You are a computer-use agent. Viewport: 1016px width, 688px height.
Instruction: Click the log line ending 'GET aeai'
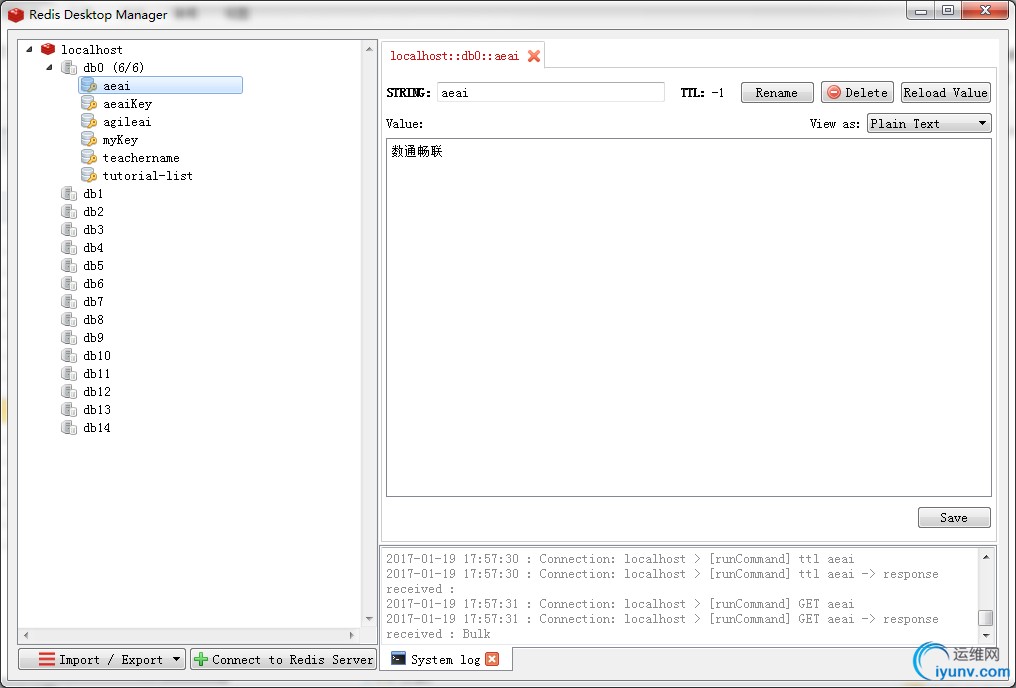pos(620,604)
